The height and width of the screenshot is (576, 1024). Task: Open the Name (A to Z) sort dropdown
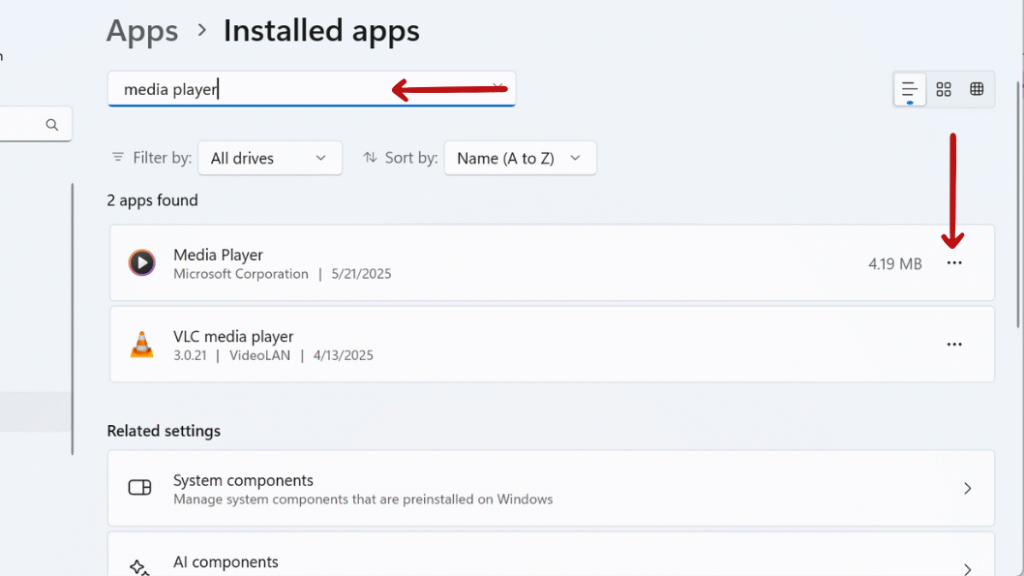point(520,158)
